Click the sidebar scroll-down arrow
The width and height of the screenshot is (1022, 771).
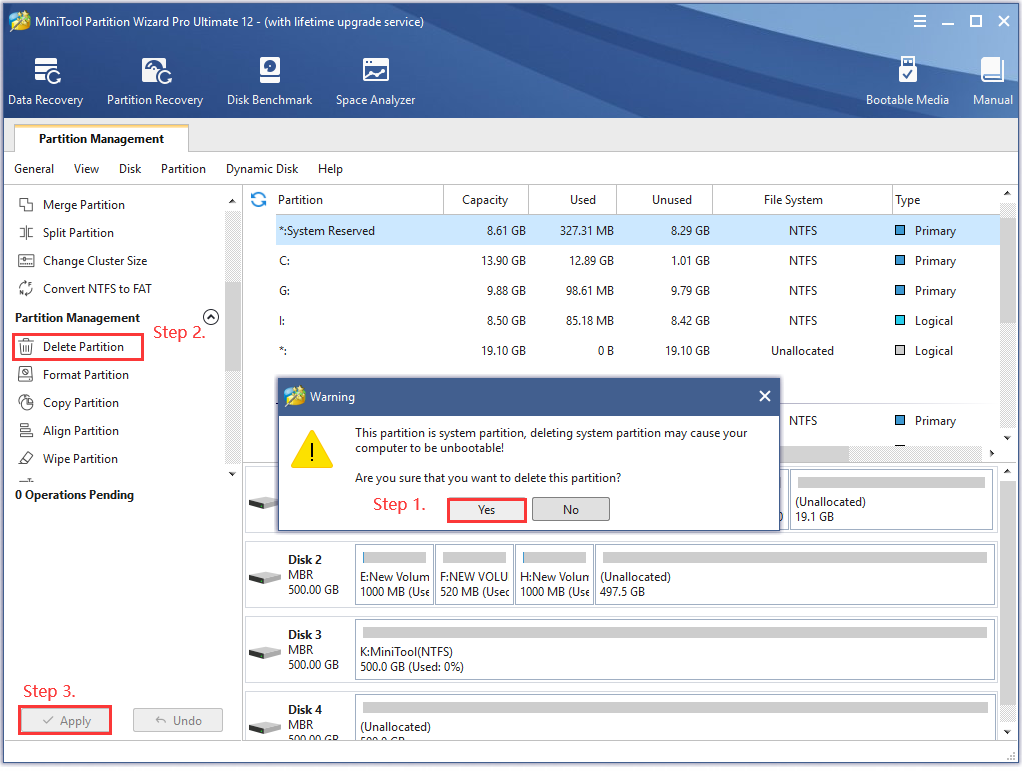(233, 475)
